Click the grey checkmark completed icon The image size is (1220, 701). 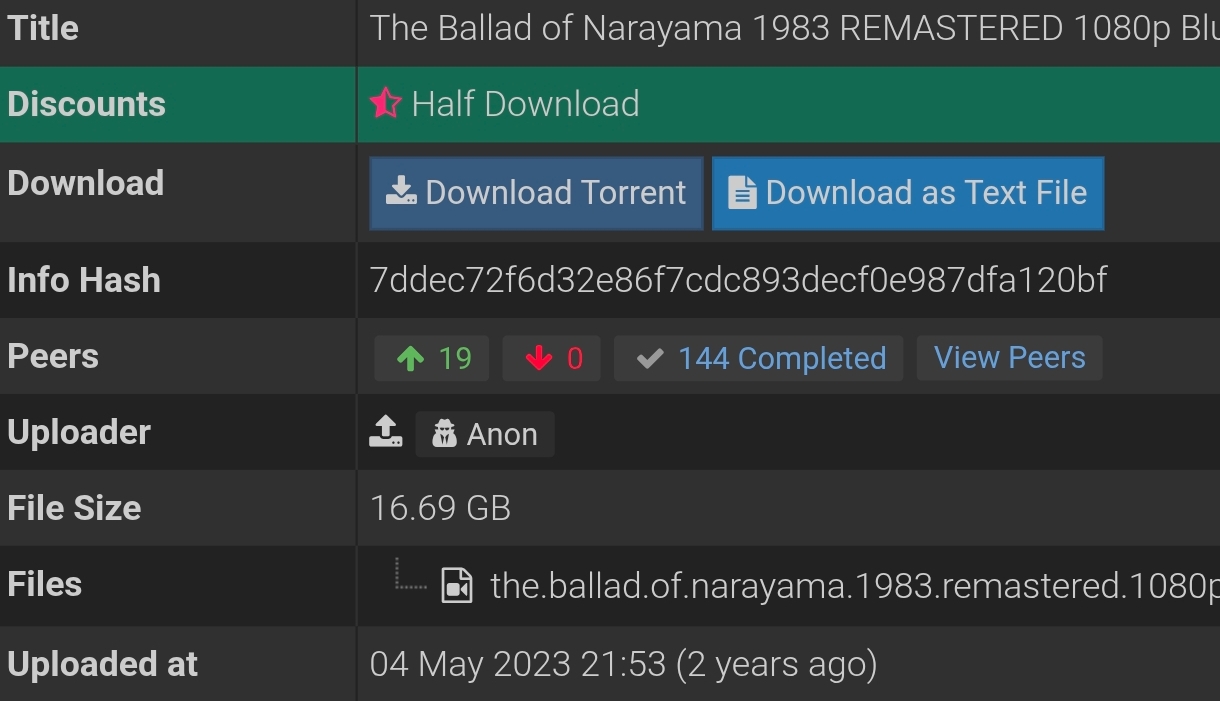tap(650, 358)
